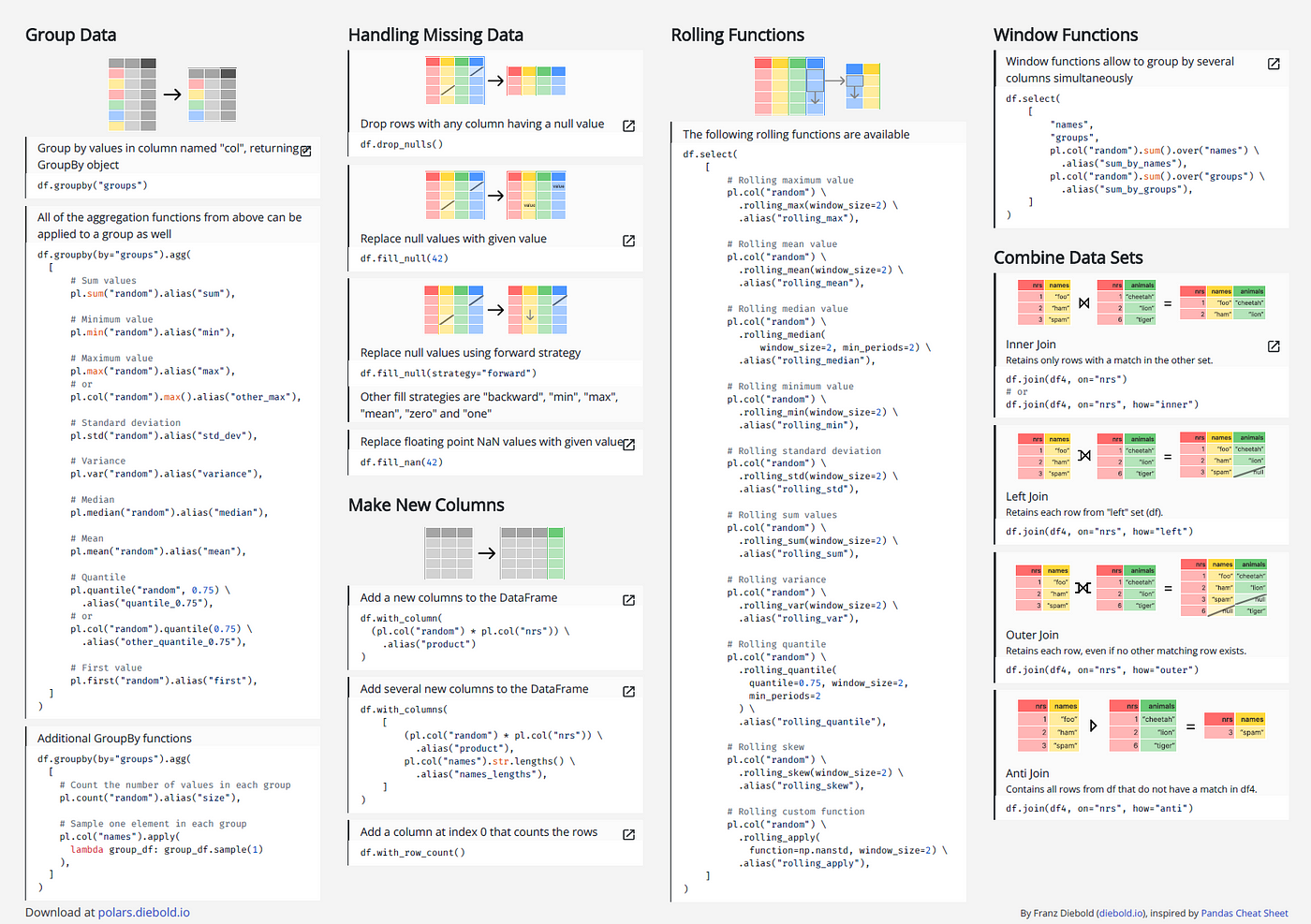Select the Anti Join diagram image
The width and height of the screenshot is (1311, 924).
tap(1142, 726)
